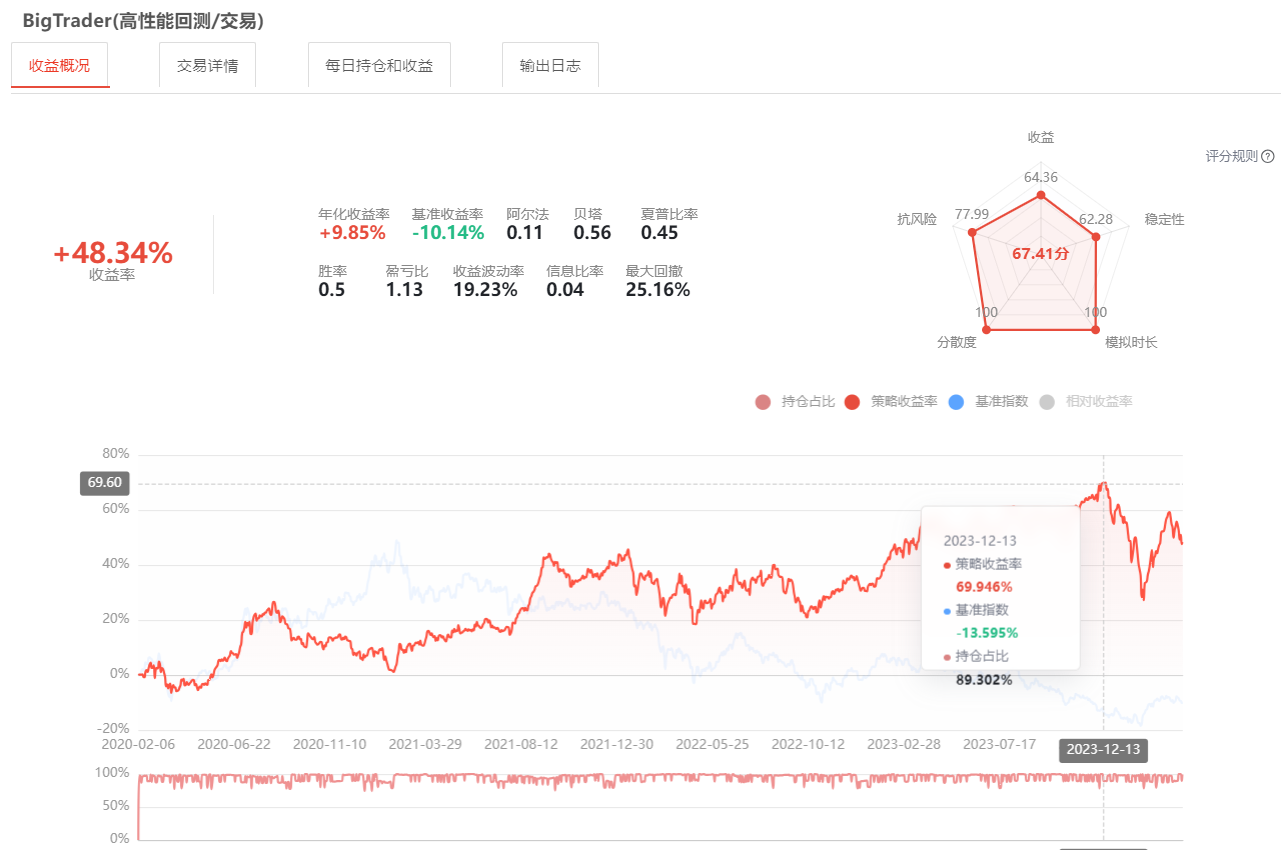This screenshot has height=850, width=1281.
Task: Click the 2023-12-13 date marker on x-axis
Action: (x=1103, y=750)
